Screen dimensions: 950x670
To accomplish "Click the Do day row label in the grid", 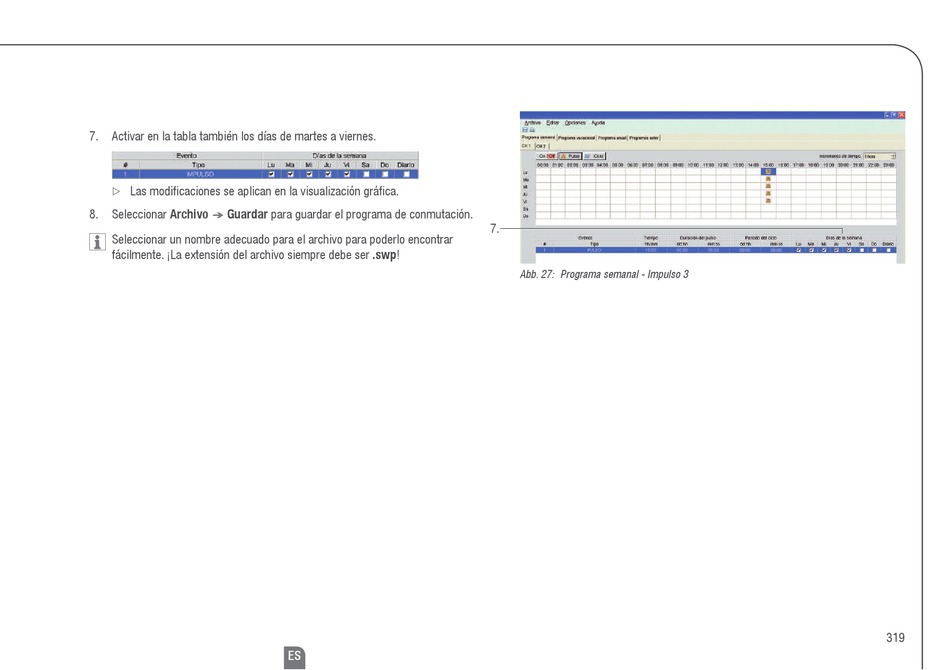I will coord(525,216).
